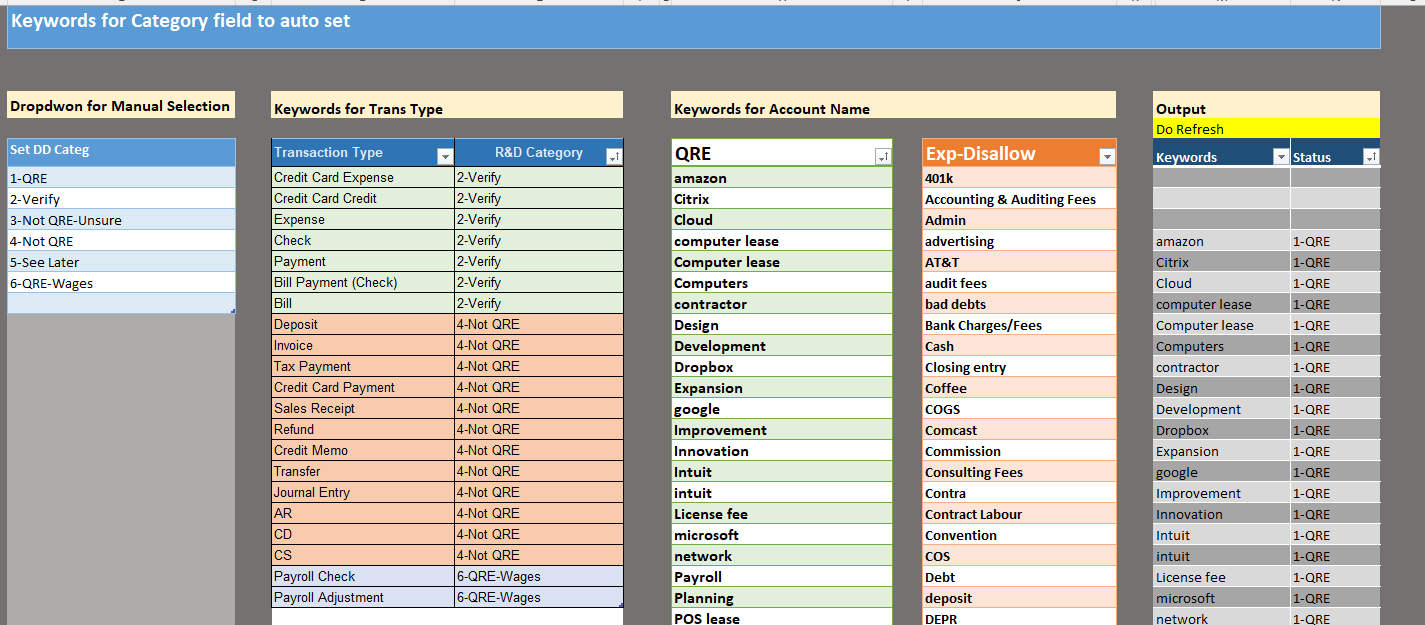Open the QRE column filter
Screen dimensions: 1425x625
[x=881, y=155]
